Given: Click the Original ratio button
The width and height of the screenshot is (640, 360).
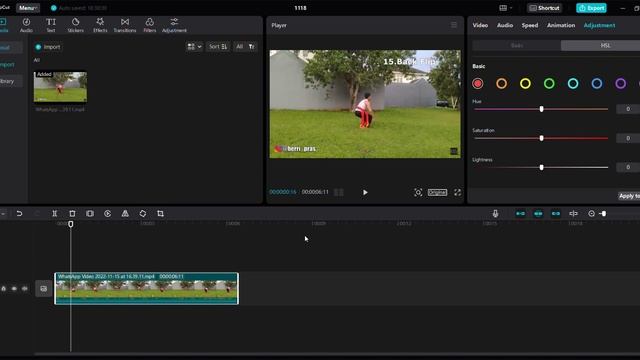Looking at the screenshot, I should pos(438,192).
